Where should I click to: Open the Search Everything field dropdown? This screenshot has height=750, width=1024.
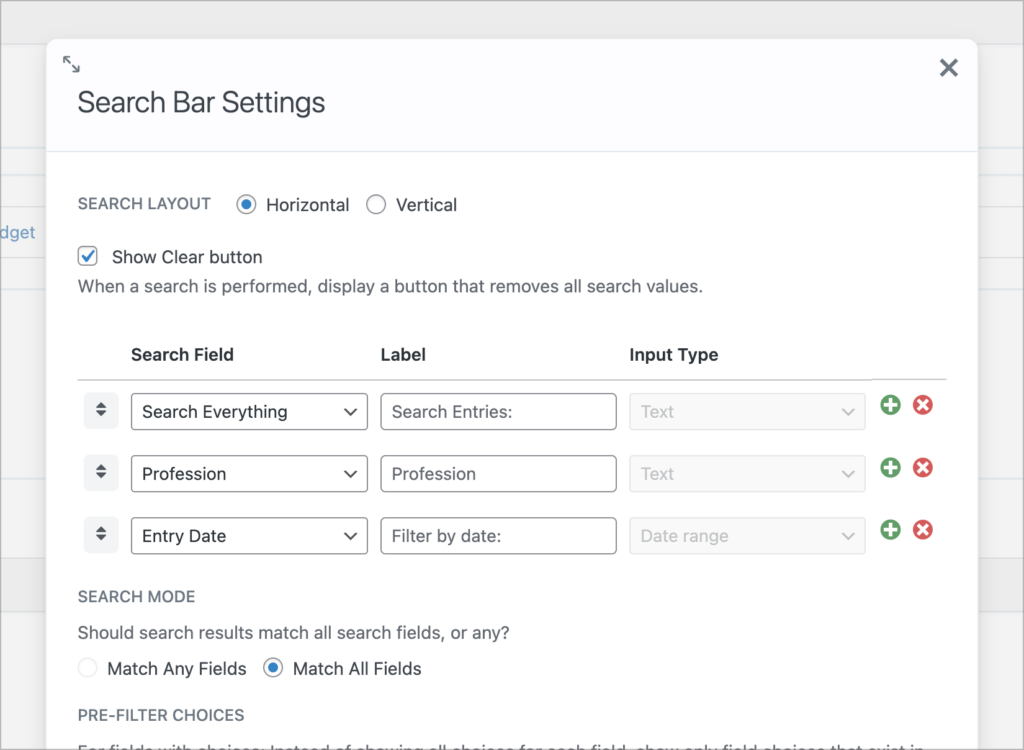pyautogui.click(x=249, y=412)
